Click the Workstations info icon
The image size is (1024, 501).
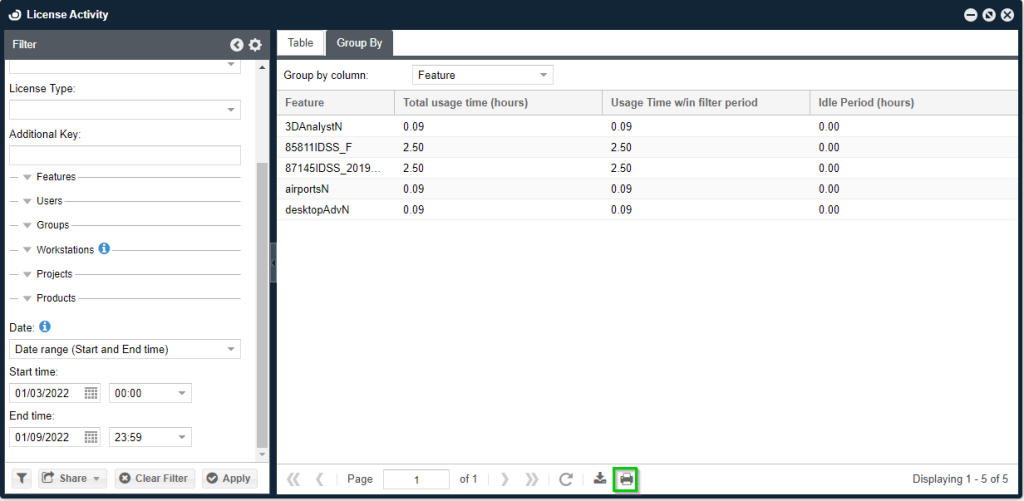(x=104, y=248)
